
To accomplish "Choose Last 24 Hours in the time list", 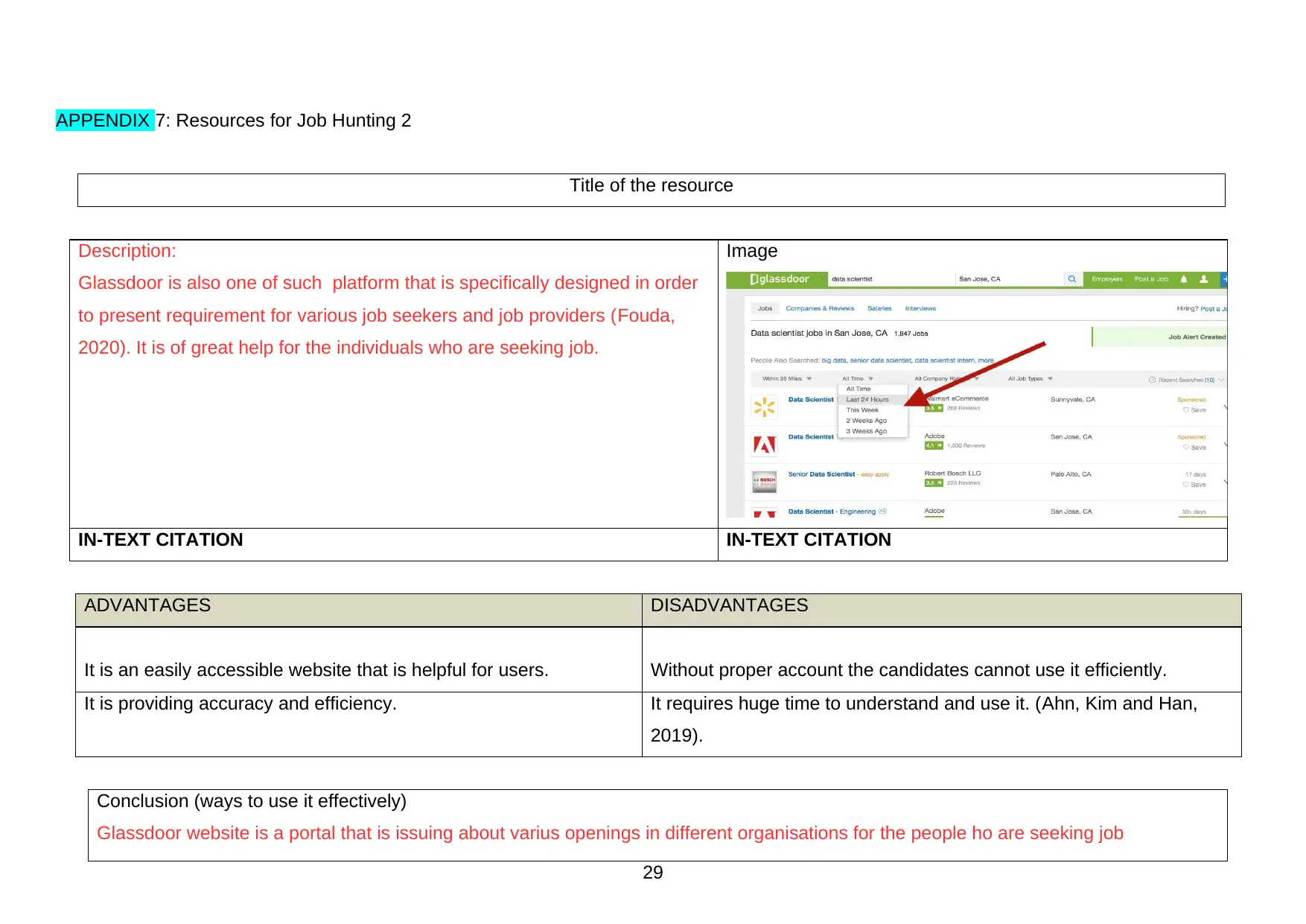I will coord(873,400).
